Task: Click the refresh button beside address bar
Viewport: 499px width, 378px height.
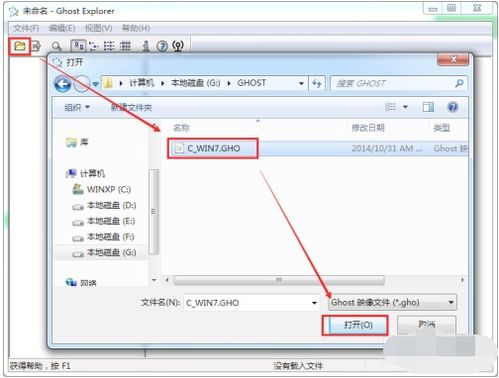Action: 317,83
